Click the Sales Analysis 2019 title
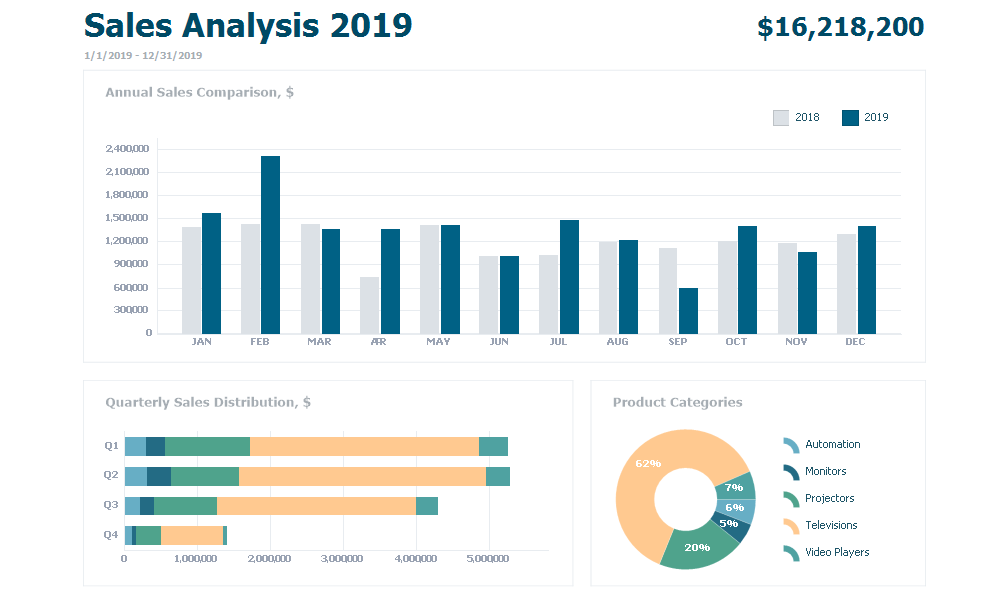The image size is (1002, 594). [249, 27]
